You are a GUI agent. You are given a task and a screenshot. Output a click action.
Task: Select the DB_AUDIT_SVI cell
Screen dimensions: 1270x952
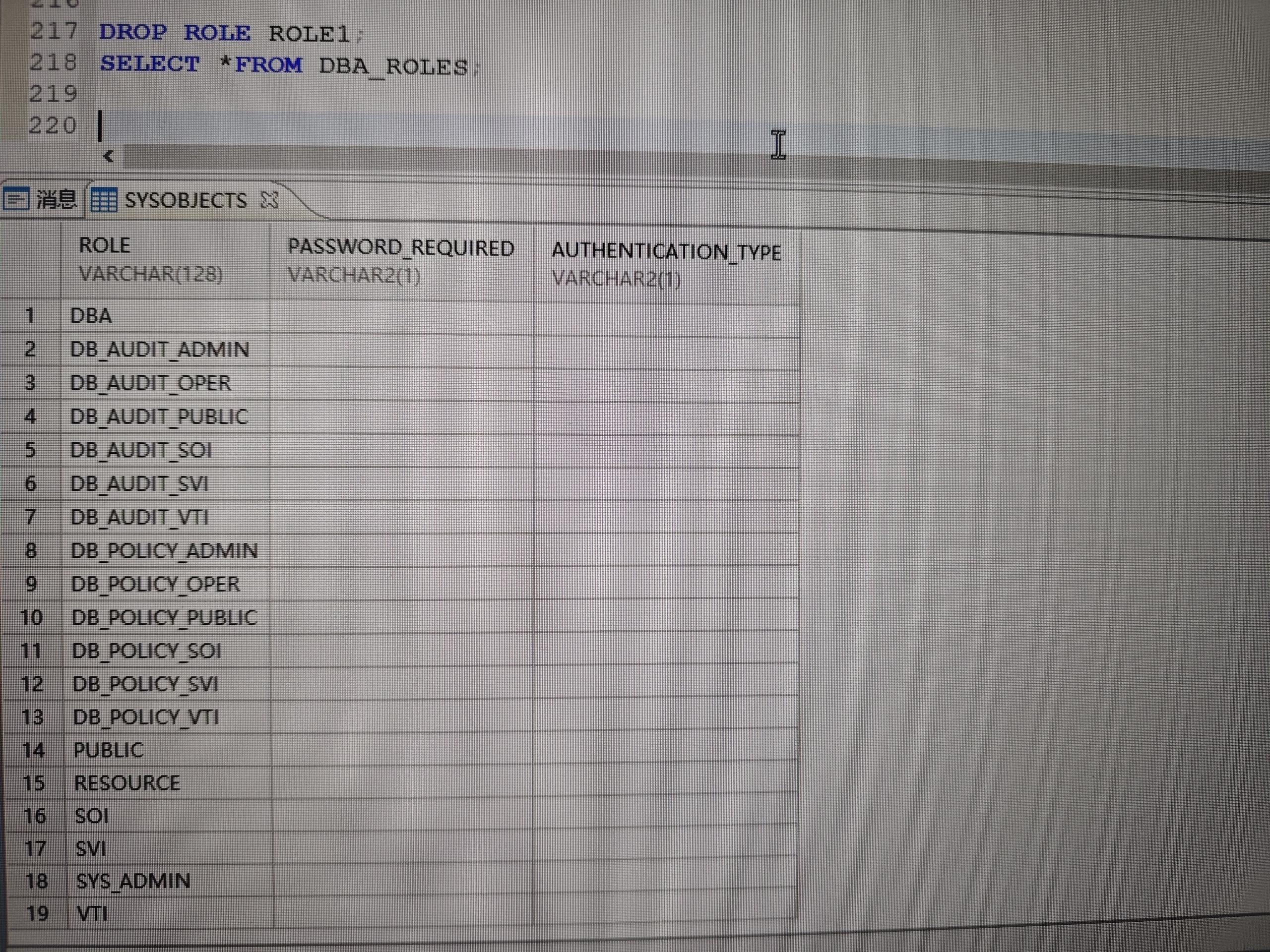pyautogui.click(x=165, y=484)
